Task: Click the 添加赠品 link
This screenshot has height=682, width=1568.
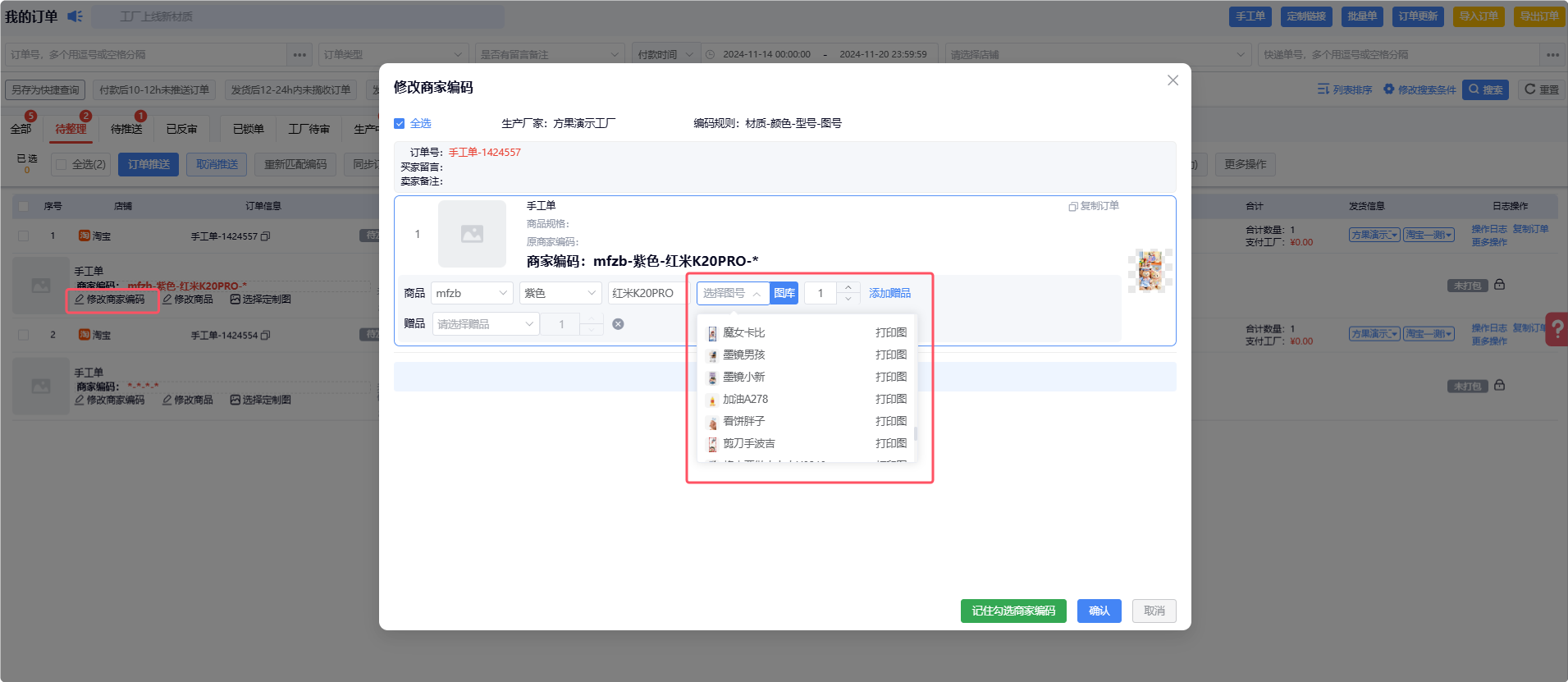Action: (889, 293)
